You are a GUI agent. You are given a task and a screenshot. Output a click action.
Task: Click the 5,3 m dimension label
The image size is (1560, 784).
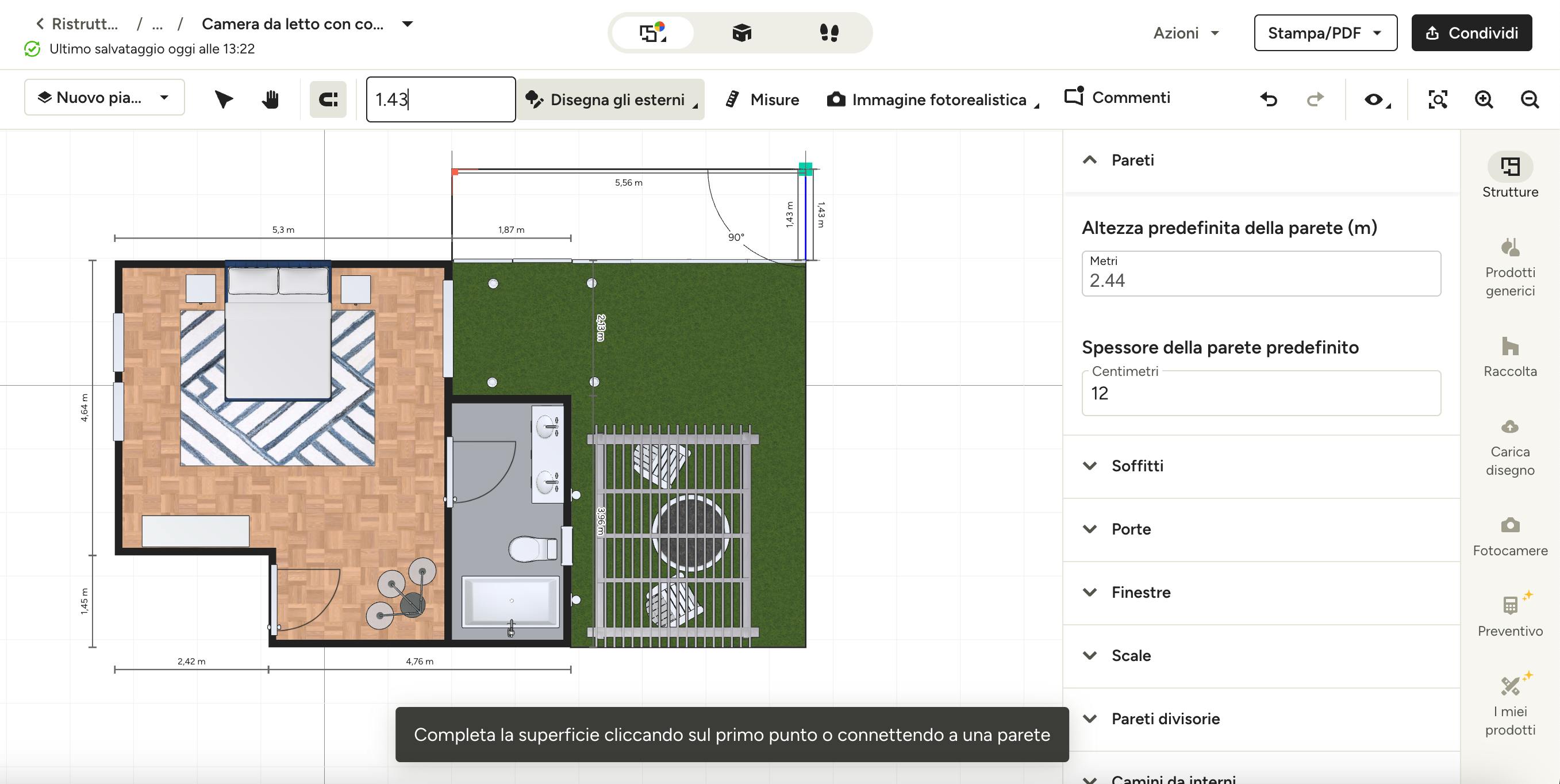(x=283, y=230)
